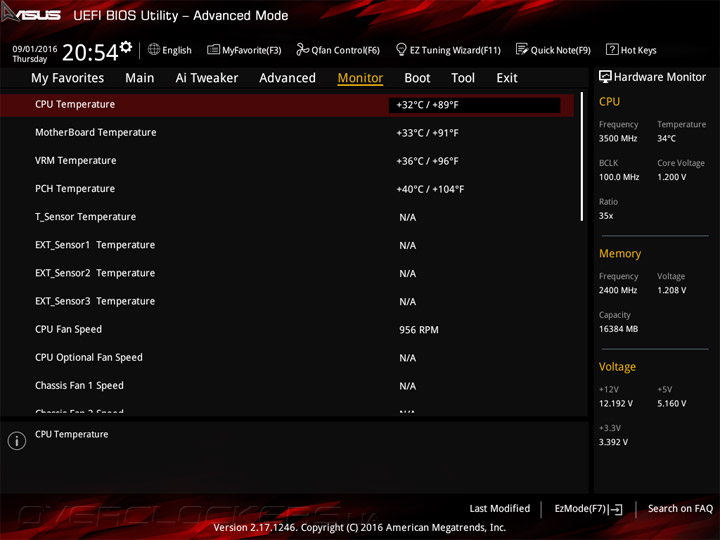Click the 3500 MHz CPU frequency value
720x540 pixels.
pyautogui.click(x=618, y=138)
